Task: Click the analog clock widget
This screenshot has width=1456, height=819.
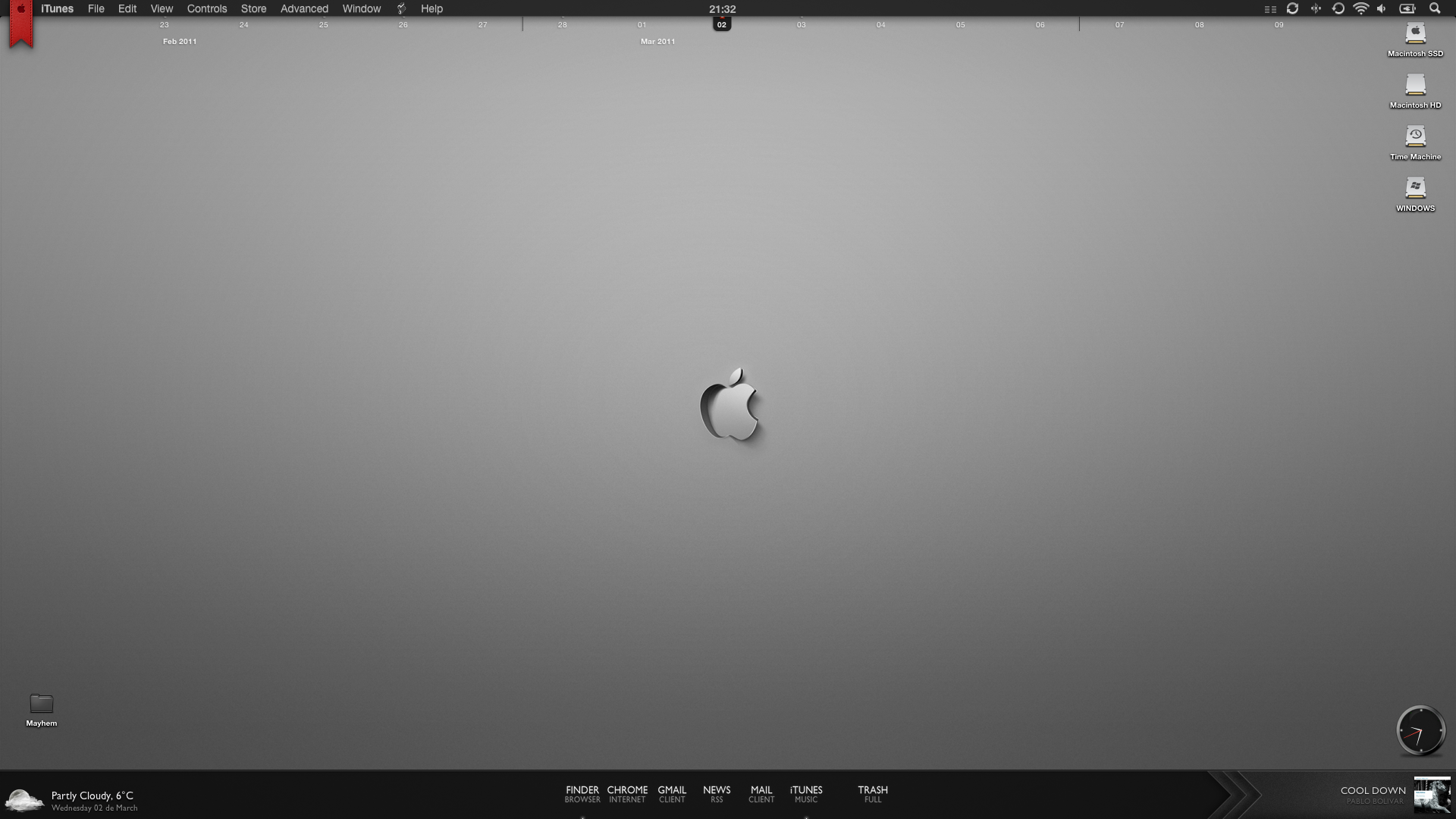Action: tap(1420, 731)
